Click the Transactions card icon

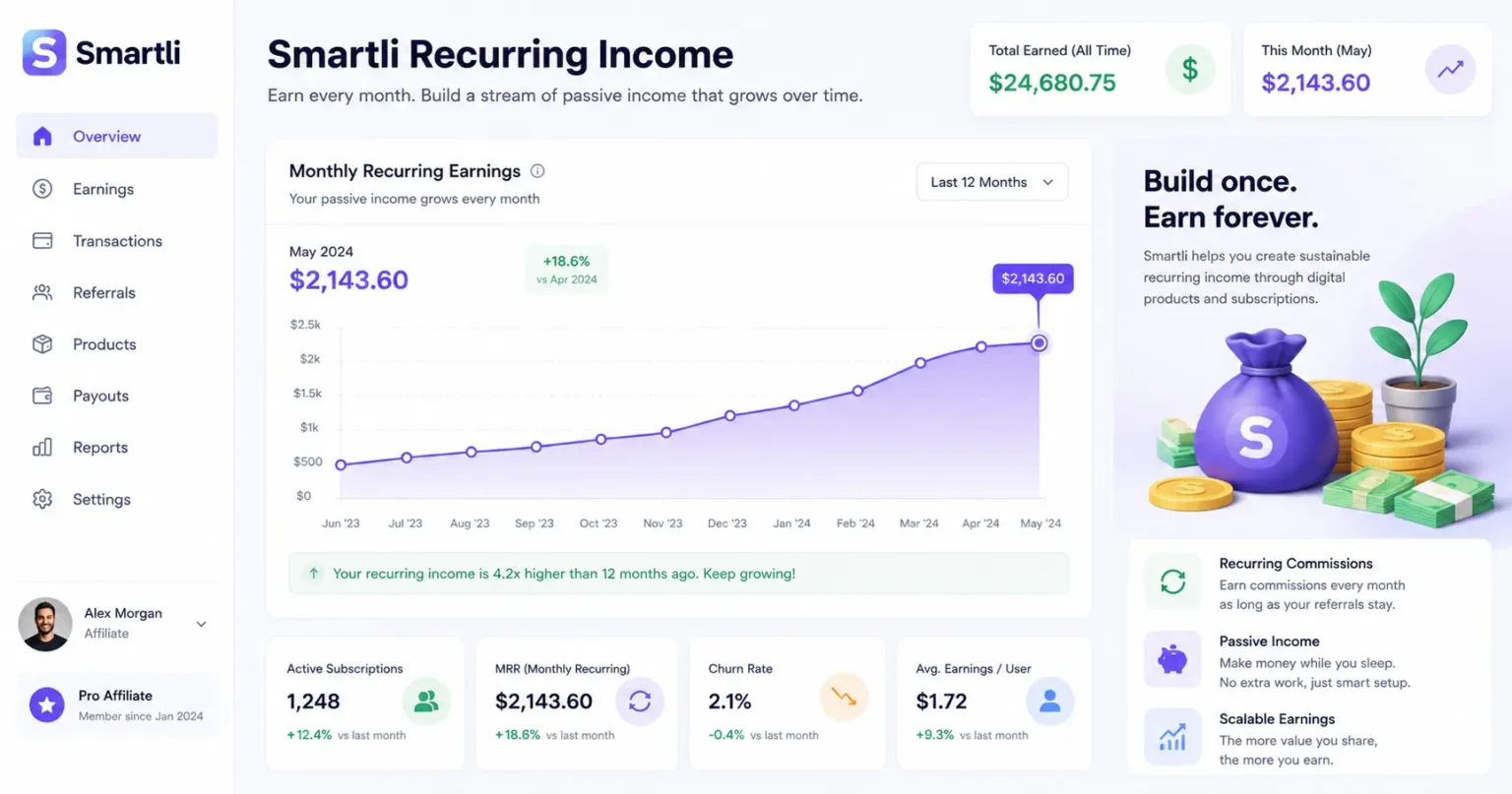(x=42, y=241)
